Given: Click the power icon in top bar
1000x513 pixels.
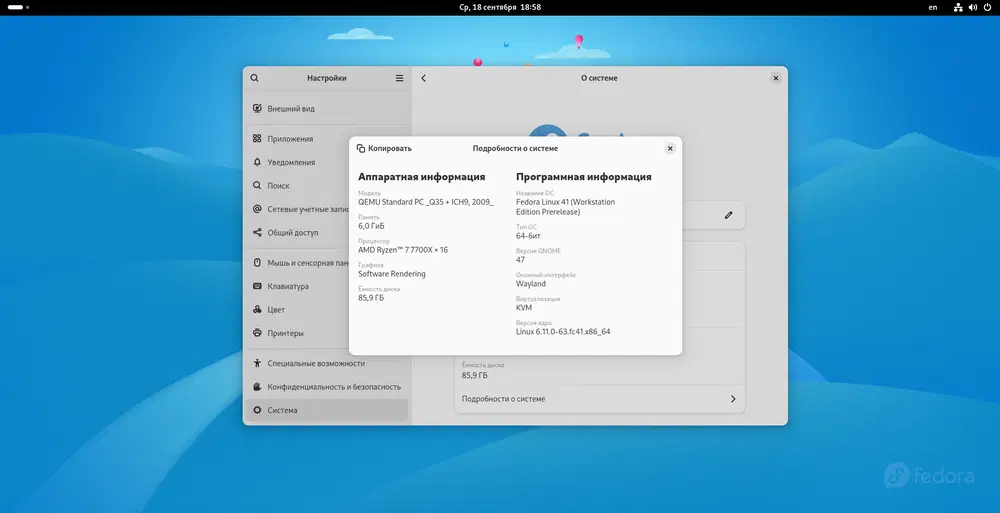Looking at the screenshot, I should point(988,7).
